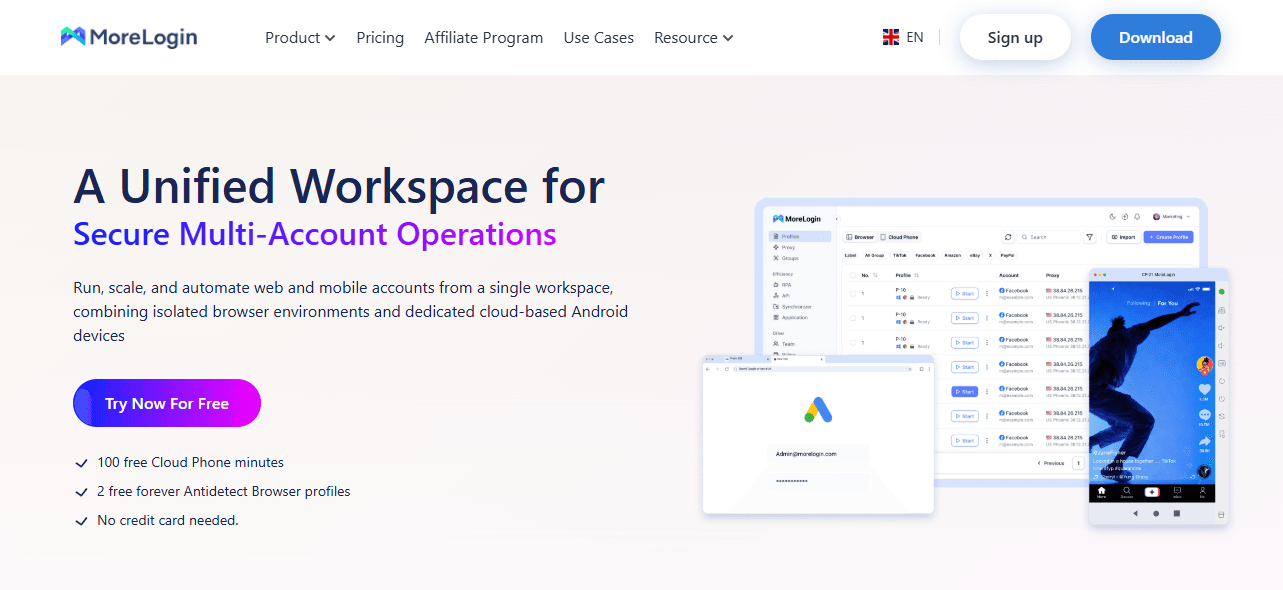Image resolution: width=1283 pixels, height=590 pixels.
Task: Click the Try Now For Free button
Action: pyautogui.click(x=167, y=403)
